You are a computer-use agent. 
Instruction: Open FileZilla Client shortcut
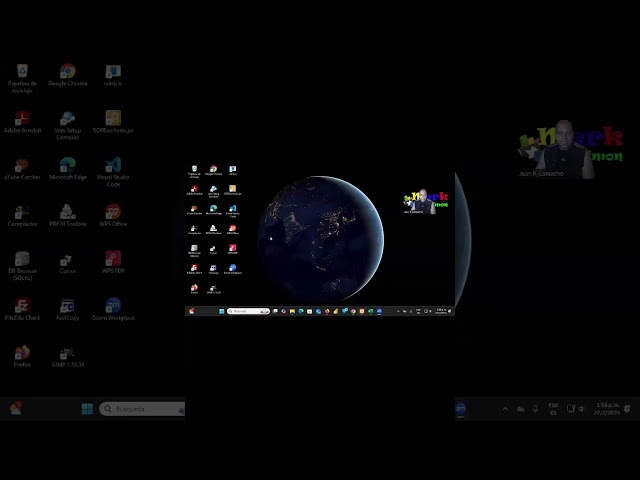point(21,307)
